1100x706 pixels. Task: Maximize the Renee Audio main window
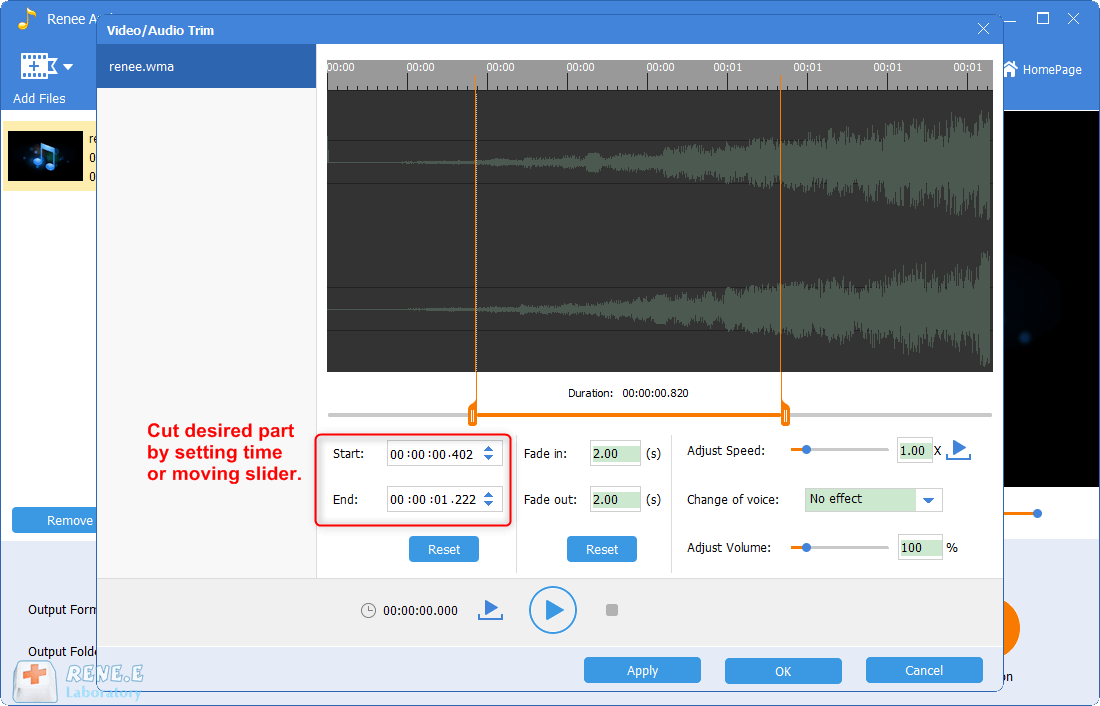(x=1043, y=18)
